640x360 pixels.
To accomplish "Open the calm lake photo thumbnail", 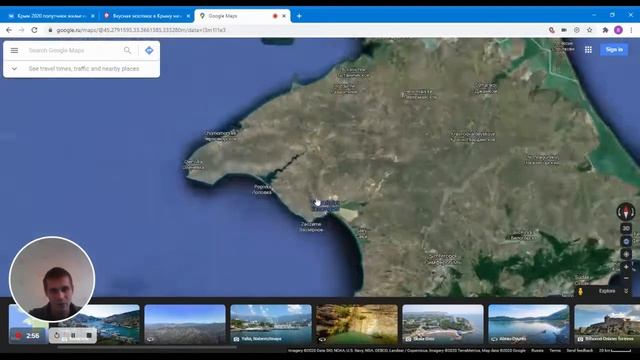I will pos(529,324).
